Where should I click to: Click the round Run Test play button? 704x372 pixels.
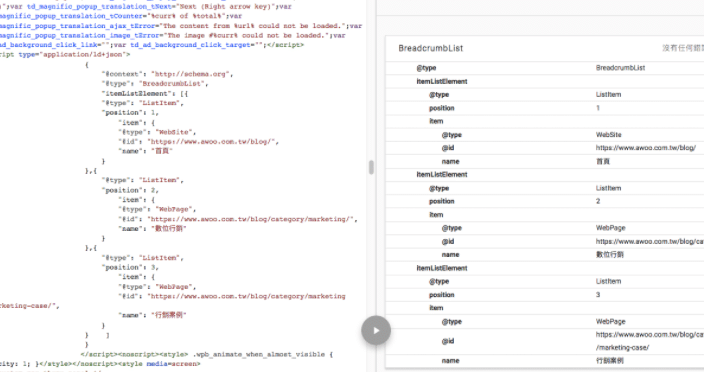coord(376,330)
